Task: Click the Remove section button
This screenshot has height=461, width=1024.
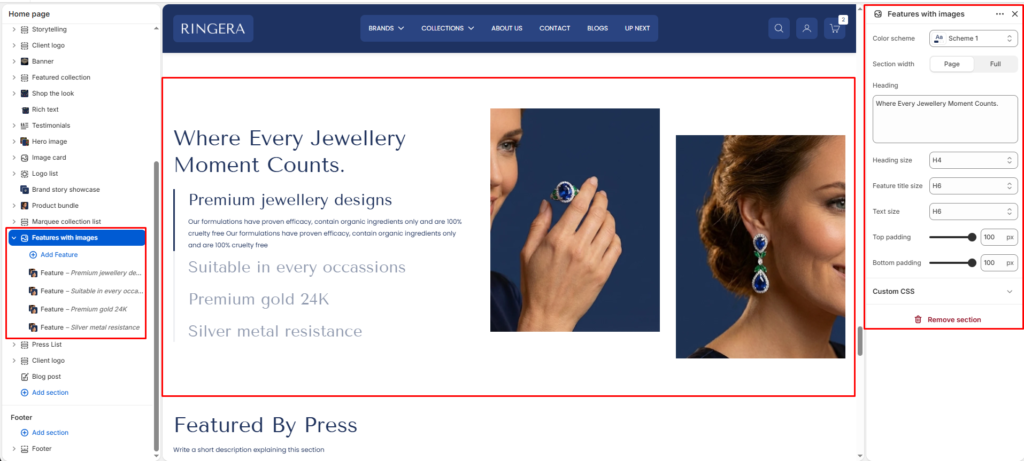Action: coord(947,319)
